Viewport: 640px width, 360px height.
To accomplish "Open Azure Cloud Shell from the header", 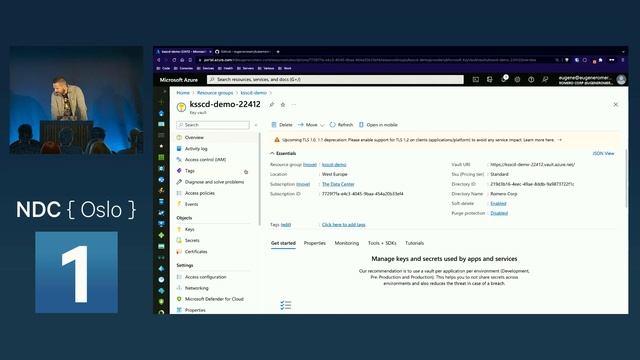I will (476, 80).
